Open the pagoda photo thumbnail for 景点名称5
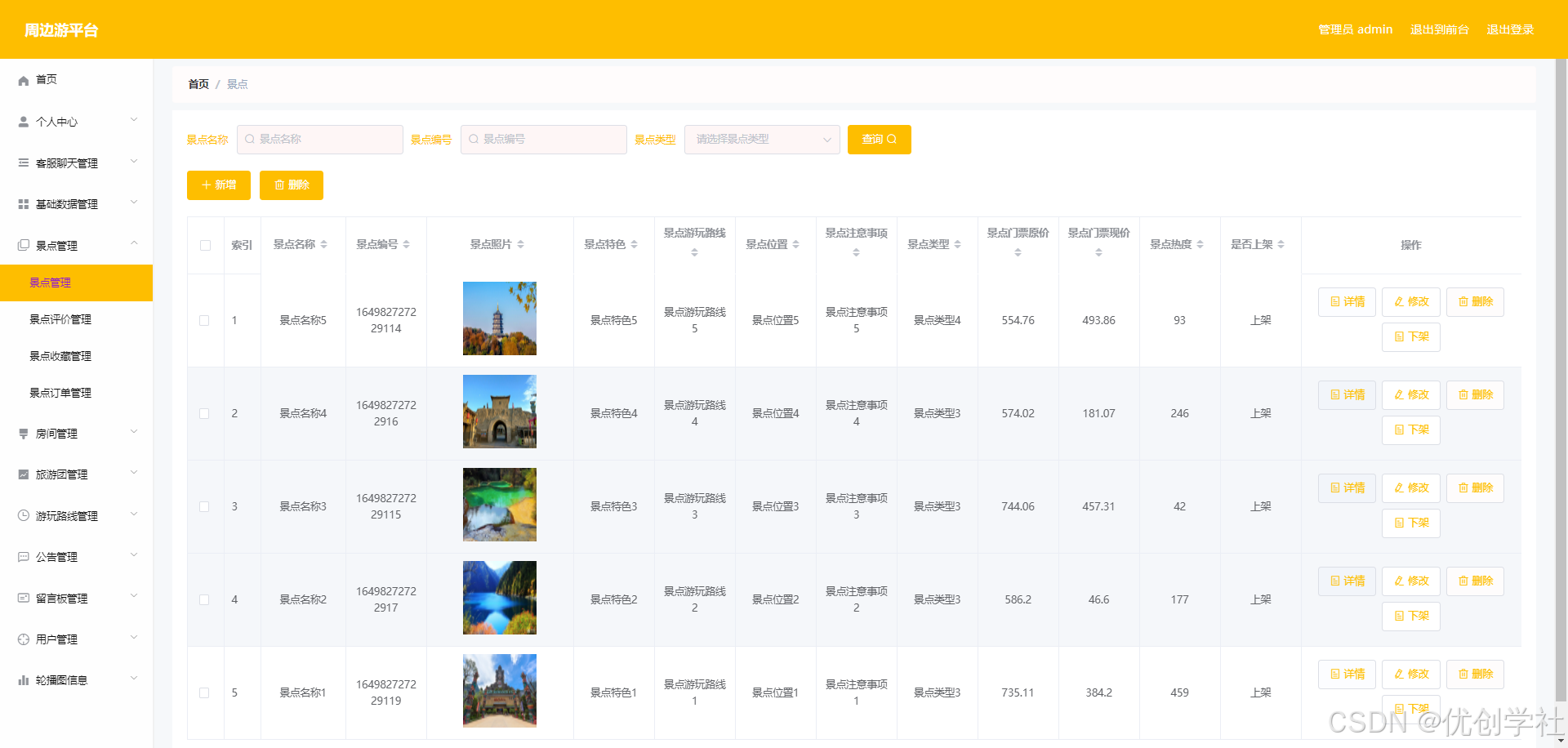 click(500, 318)
